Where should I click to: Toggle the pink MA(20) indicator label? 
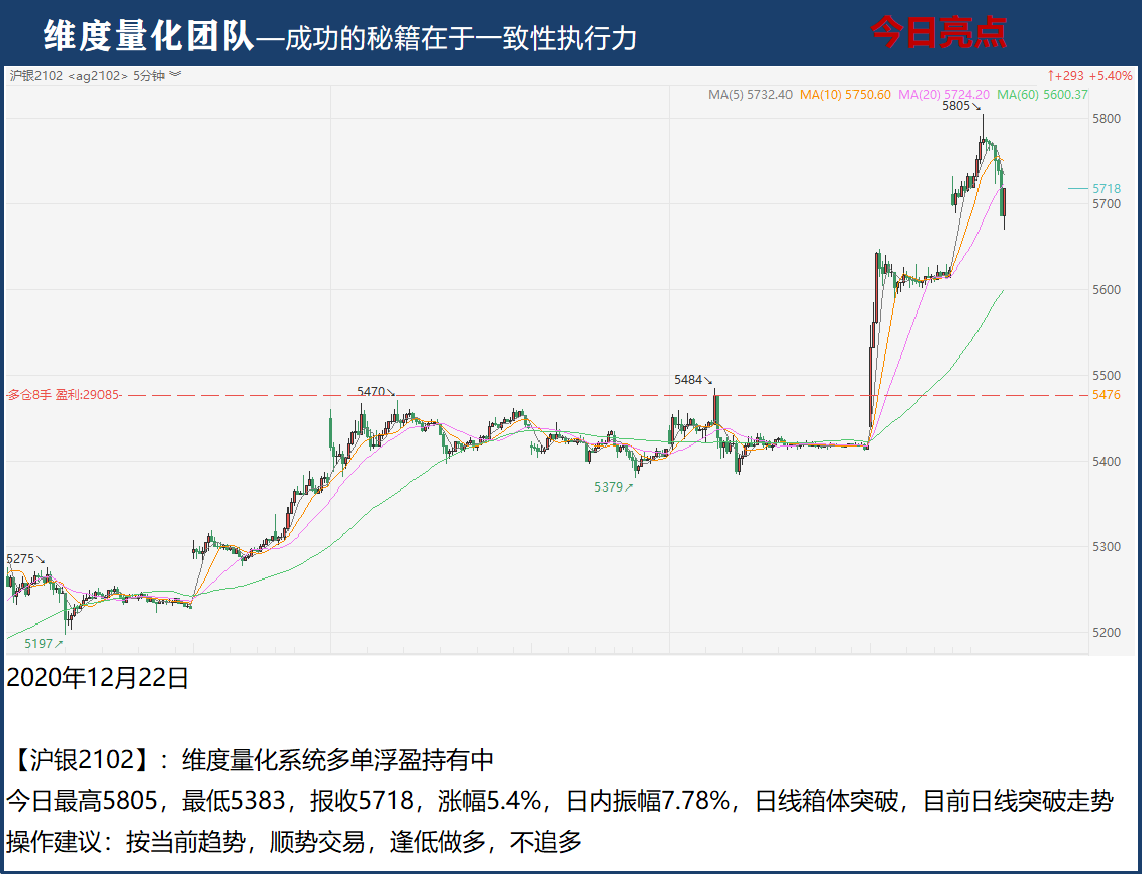943,95
